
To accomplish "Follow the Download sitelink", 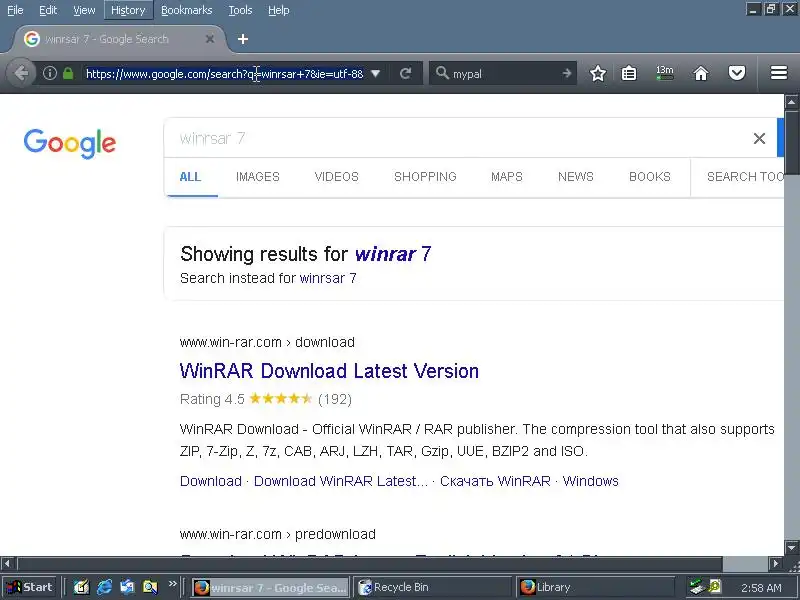I will pos(211,481).
